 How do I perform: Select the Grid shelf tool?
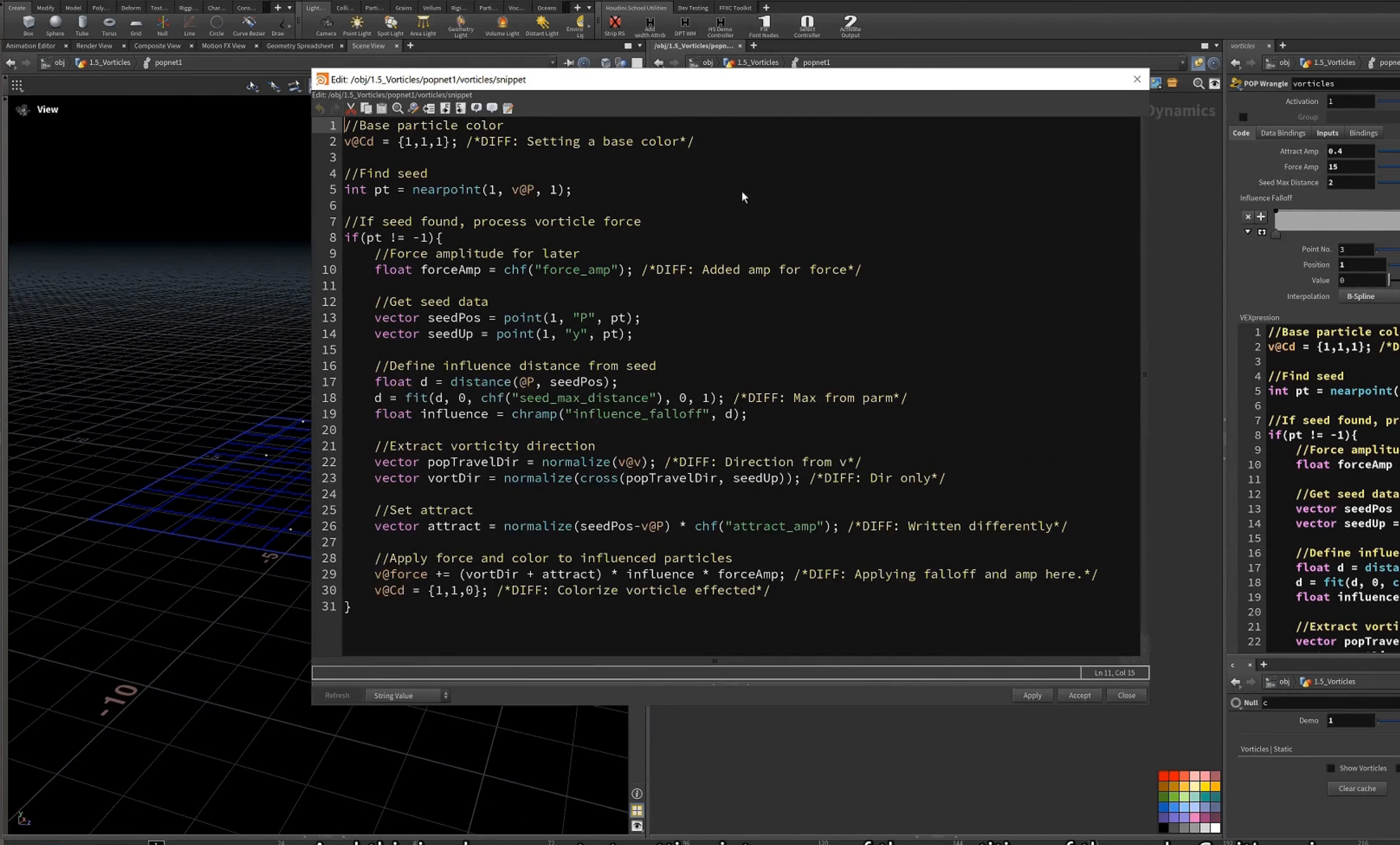click(136, 26)
